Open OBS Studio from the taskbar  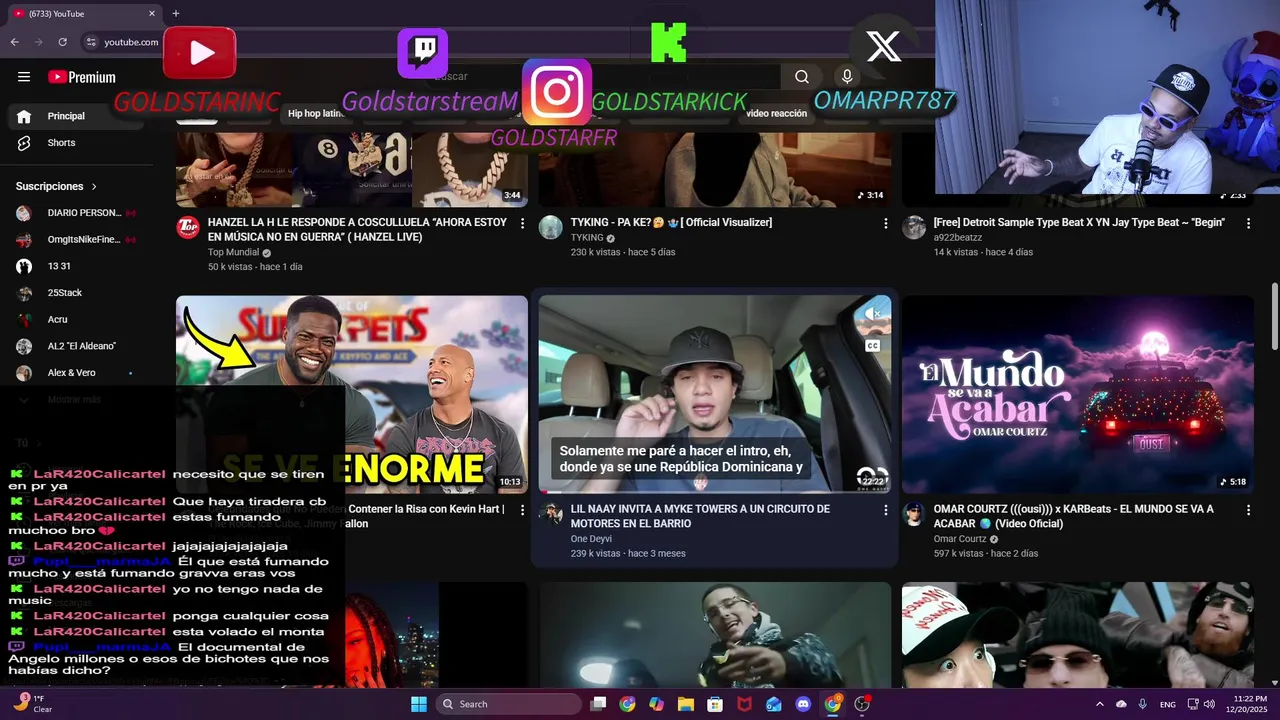[x=862, y=704]
